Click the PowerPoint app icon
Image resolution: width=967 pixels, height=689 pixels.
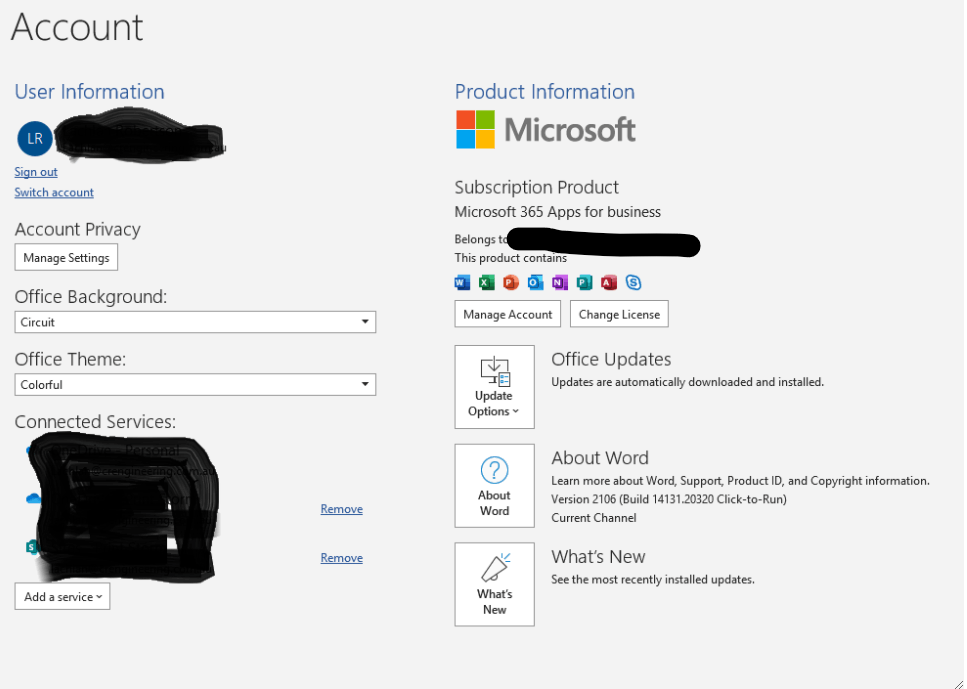[511, 283]
